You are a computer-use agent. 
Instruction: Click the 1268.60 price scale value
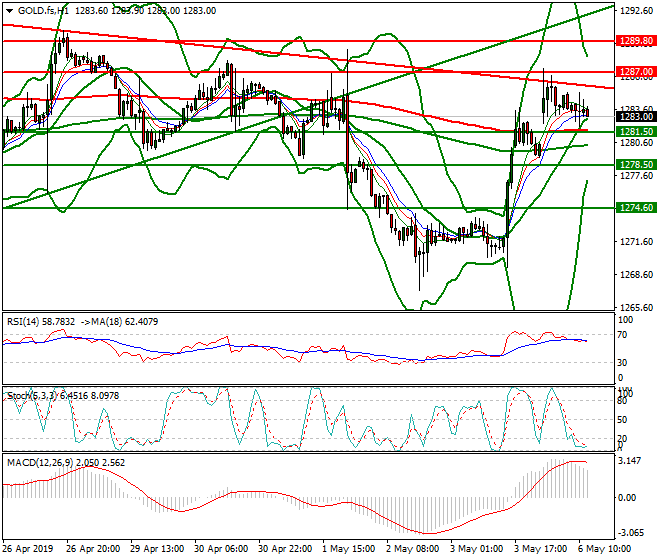point(636,275)
